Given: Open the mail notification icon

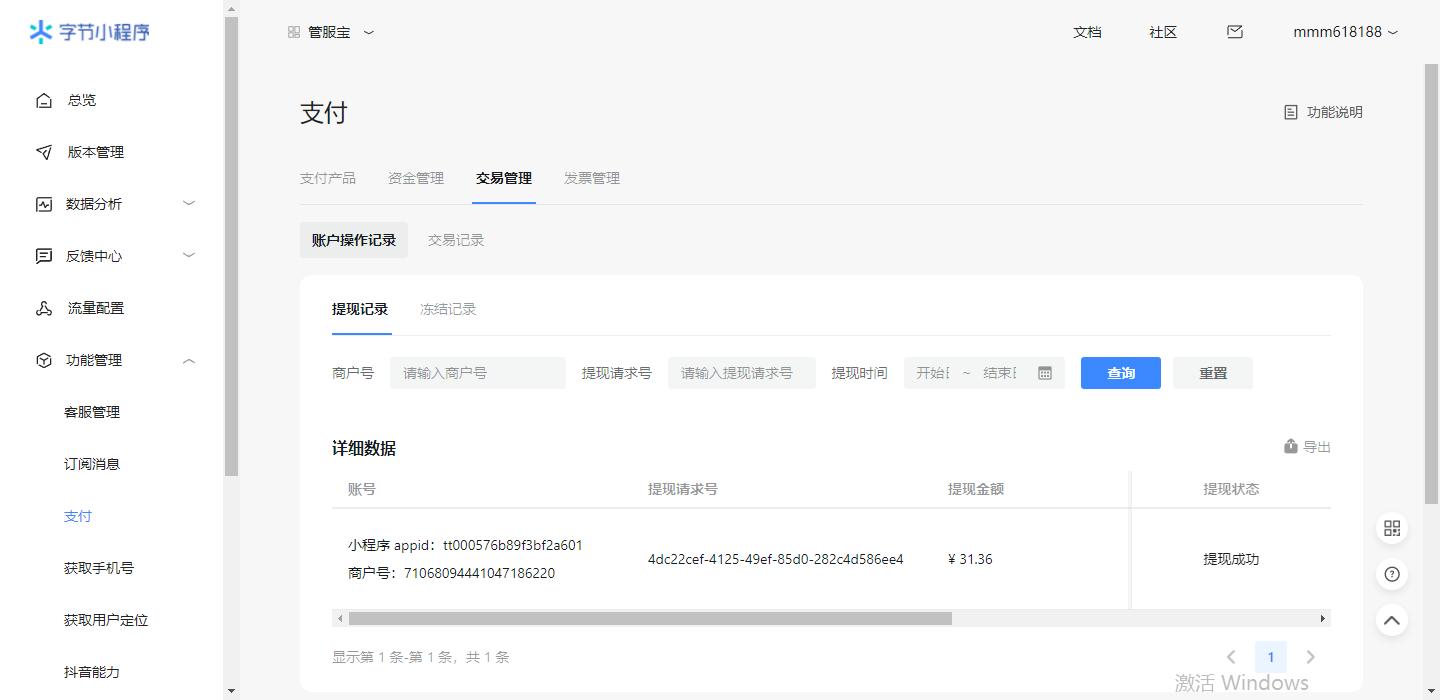Looking at the screenshot, I should 1235,32.
